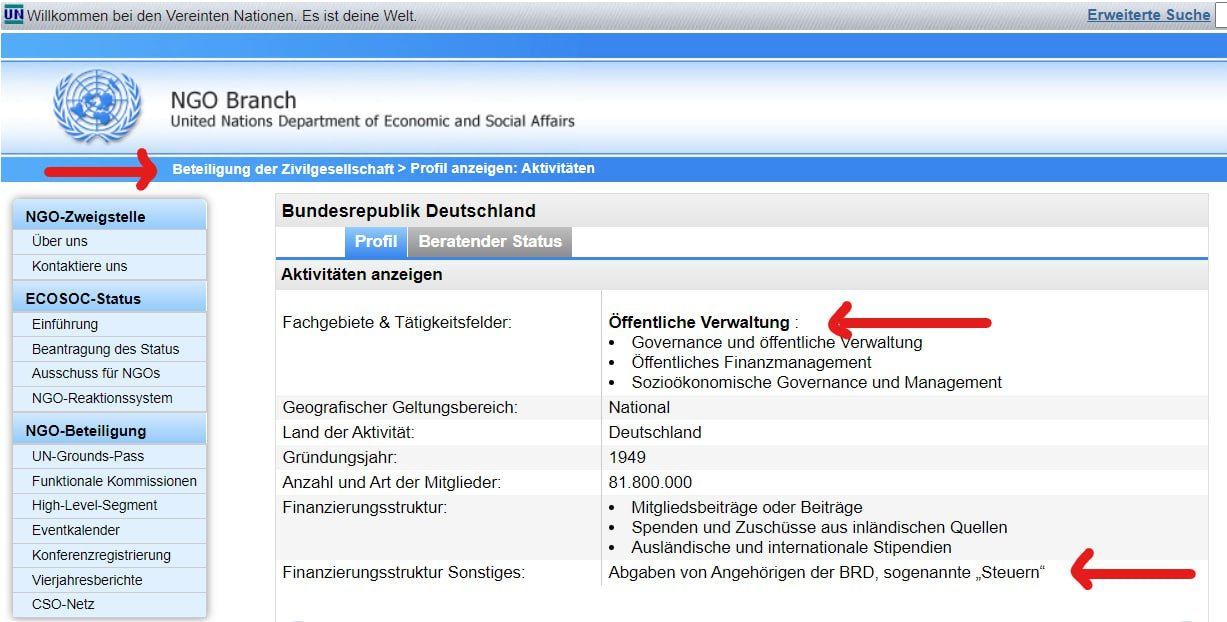Click the Geografischer Geltungsbereich value National
The image size is (1227, 622).
639,407
